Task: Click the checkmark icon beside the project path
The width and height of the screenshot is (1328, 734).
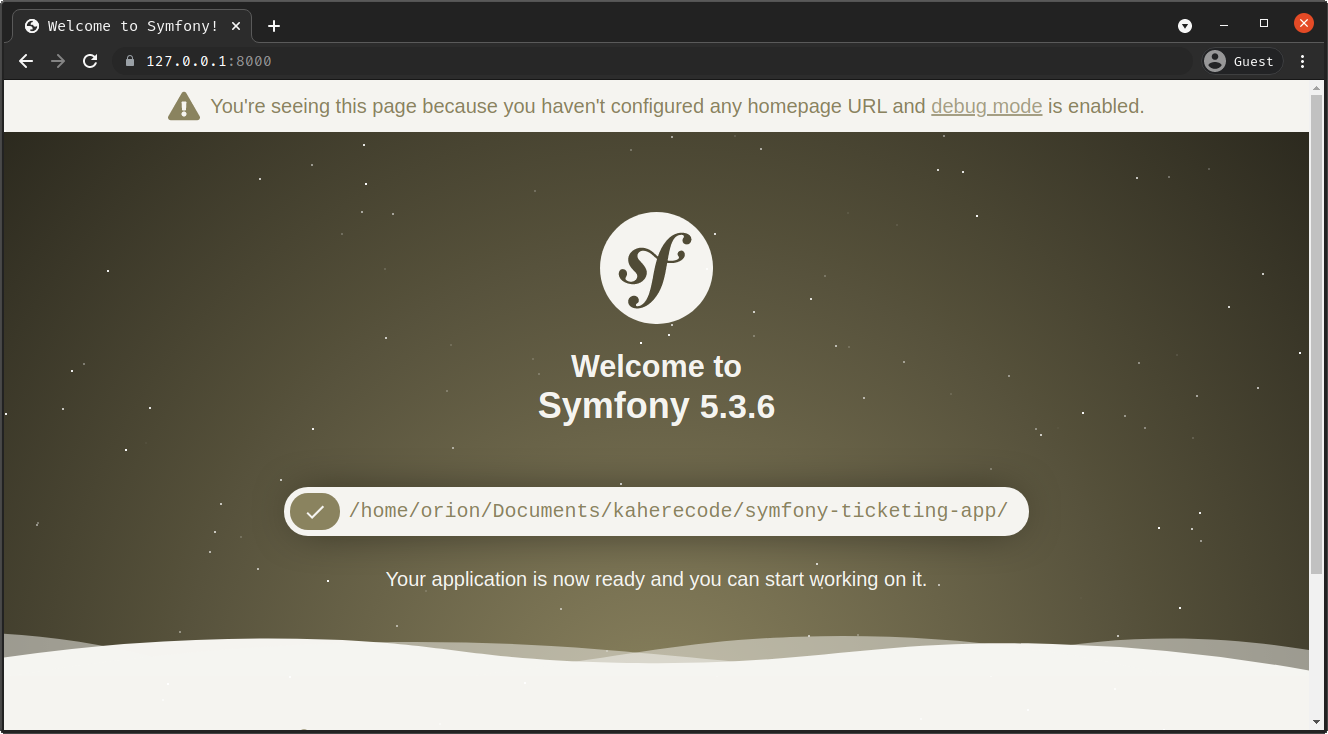Action: [x=315, y=512]
